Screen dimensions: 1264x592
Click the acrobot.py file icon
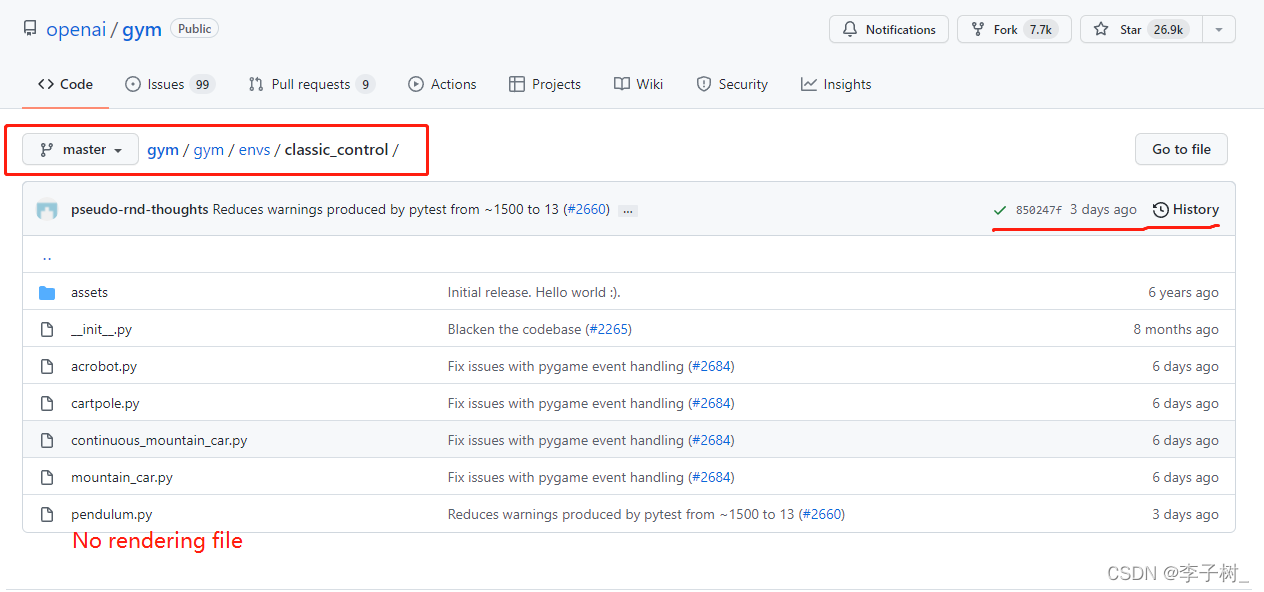(47, 366)
